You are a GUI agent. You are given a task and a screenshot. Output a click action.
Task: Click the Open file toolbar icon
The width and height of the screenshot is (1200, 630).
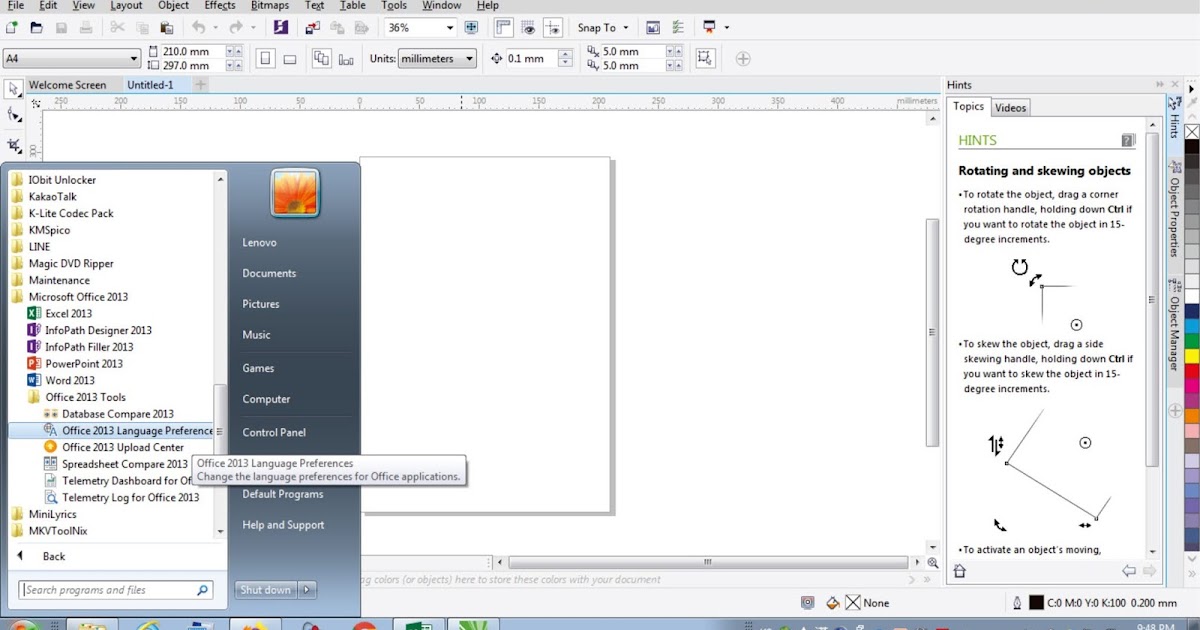[x=35, y=28]
